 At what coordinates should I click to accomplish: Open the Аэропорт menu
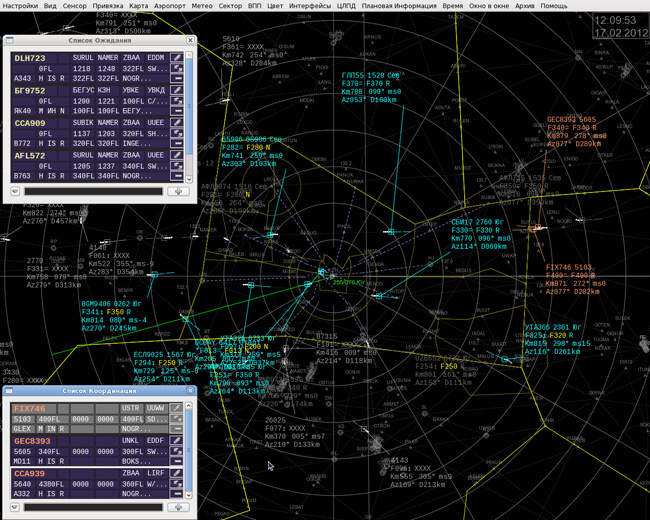[x=170, y=6]
